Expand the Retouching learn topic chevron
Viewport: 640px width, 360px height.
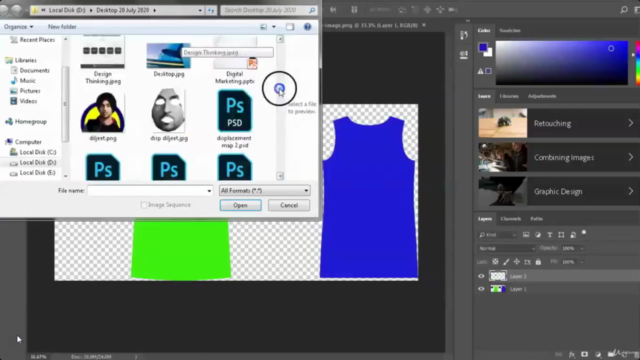631,123
